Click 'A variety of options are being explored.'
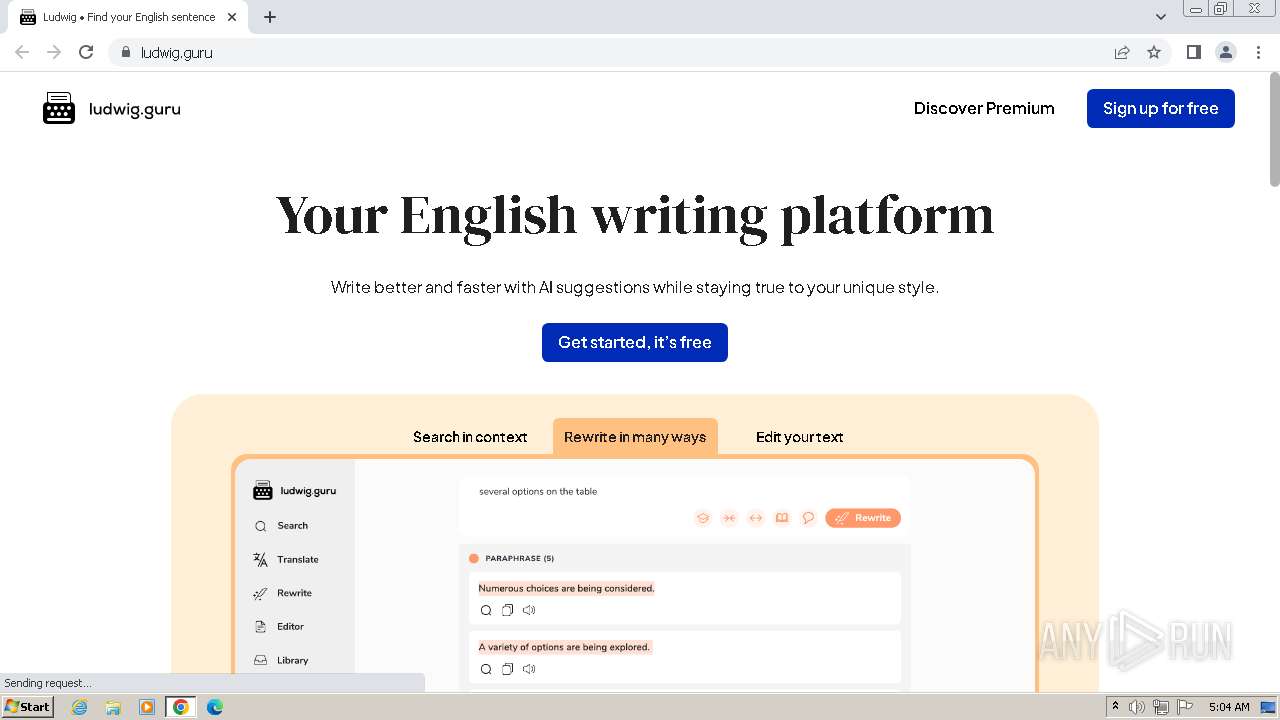 pos(565,647)
